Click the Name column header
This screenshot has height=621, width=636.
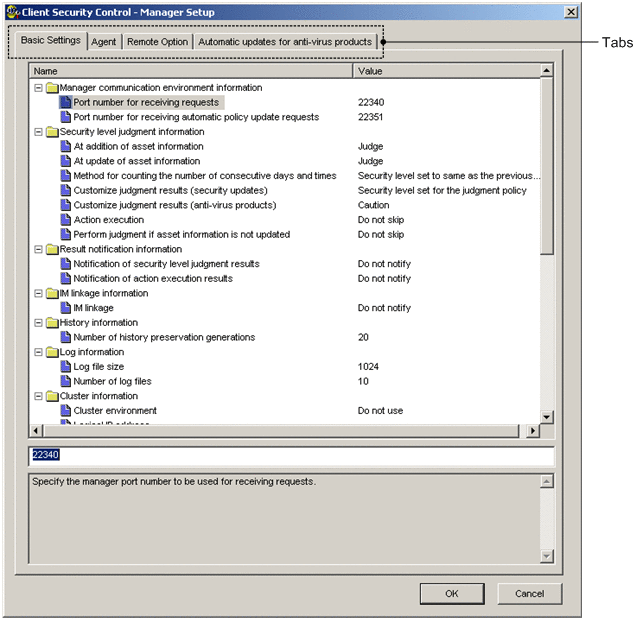coord(191,71)
